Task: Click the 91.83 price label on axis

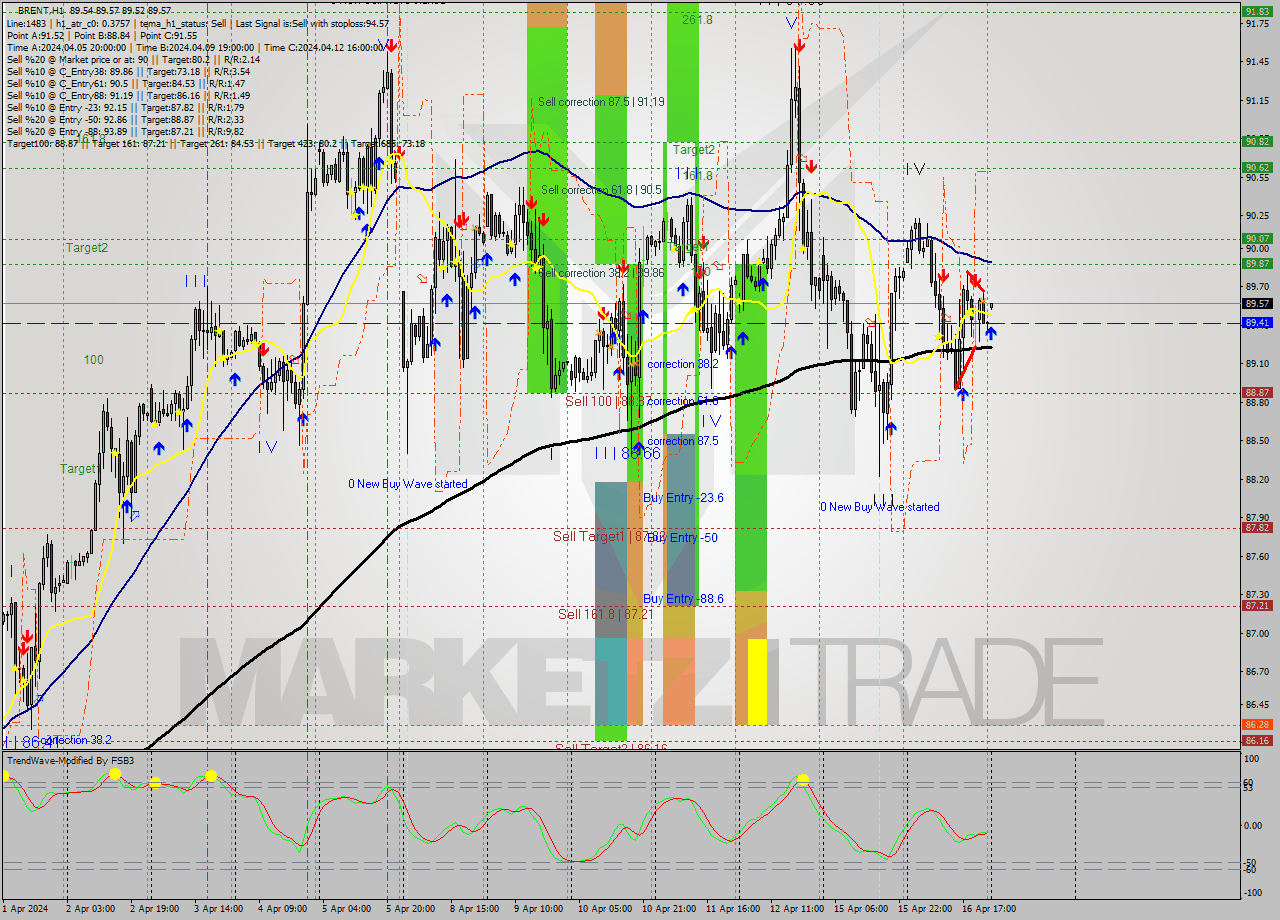Action: point(1257,11)
